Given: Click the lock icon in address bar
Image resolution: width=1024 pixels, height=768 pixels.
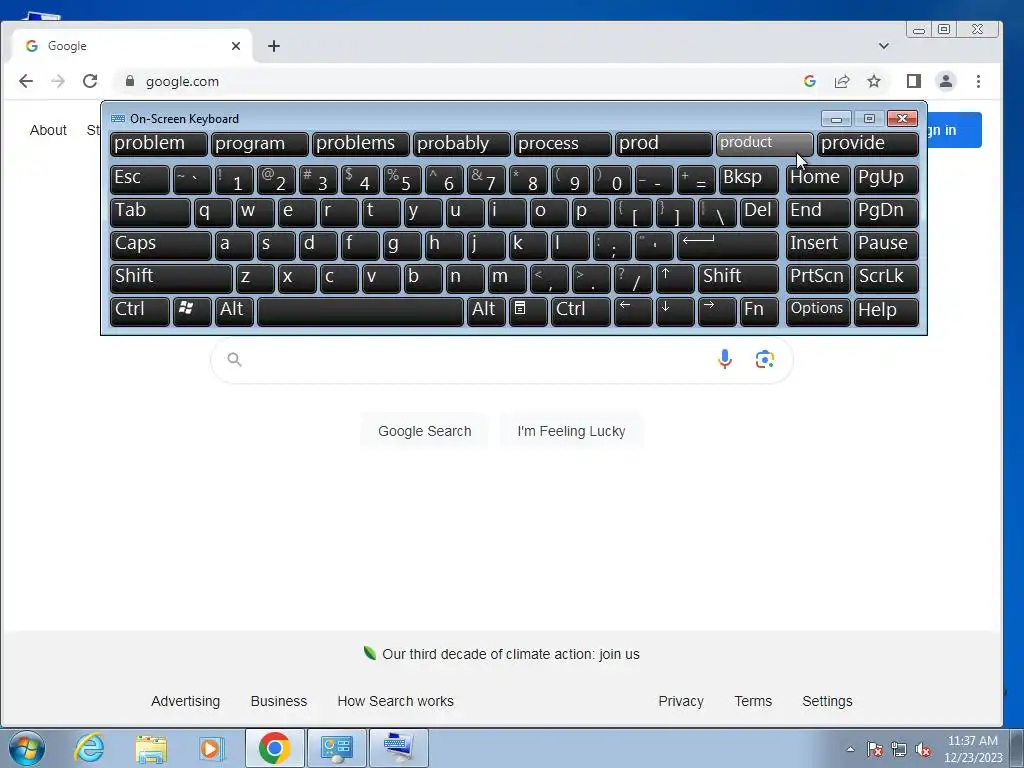Looking at the screenshot, I should click(x=129, y=81).
